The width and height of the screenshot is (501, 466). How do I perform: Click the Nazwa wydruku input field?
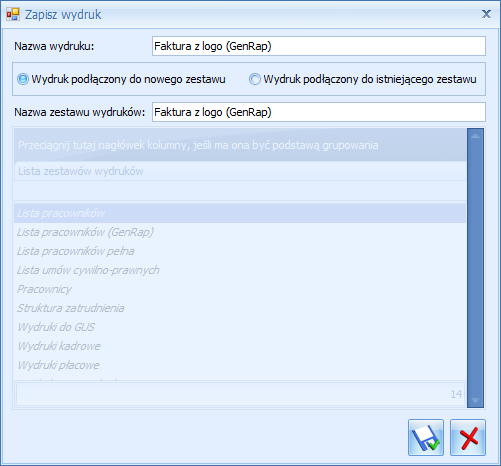[x=319, y=46]
